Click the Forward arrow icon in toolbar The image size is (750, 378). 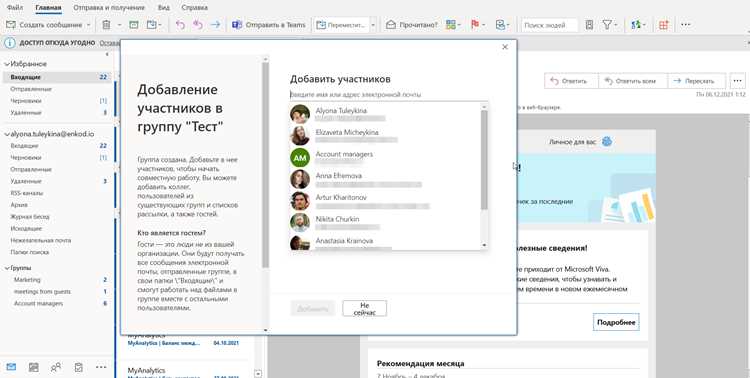215,25
